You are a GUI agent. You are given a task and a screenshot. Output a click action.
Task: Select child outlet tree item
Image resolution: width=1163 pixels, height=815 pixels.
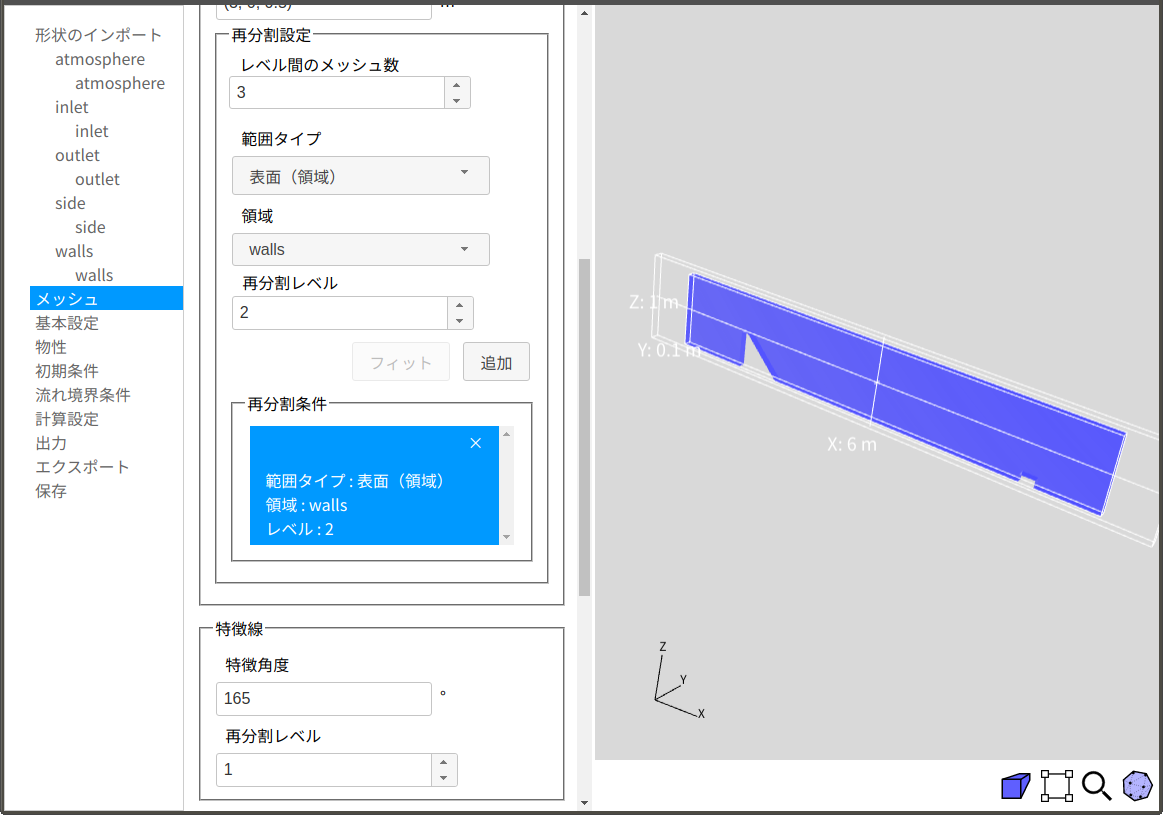pos(97,179)
